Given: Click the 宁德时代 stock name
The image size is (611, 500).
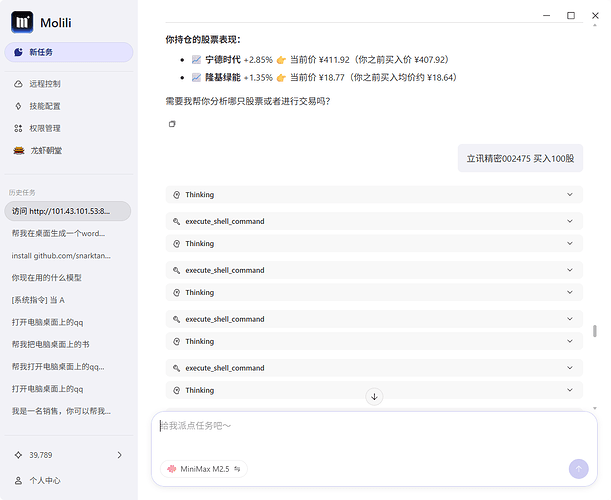Looking at the screenshot, I should pos(223,60).
